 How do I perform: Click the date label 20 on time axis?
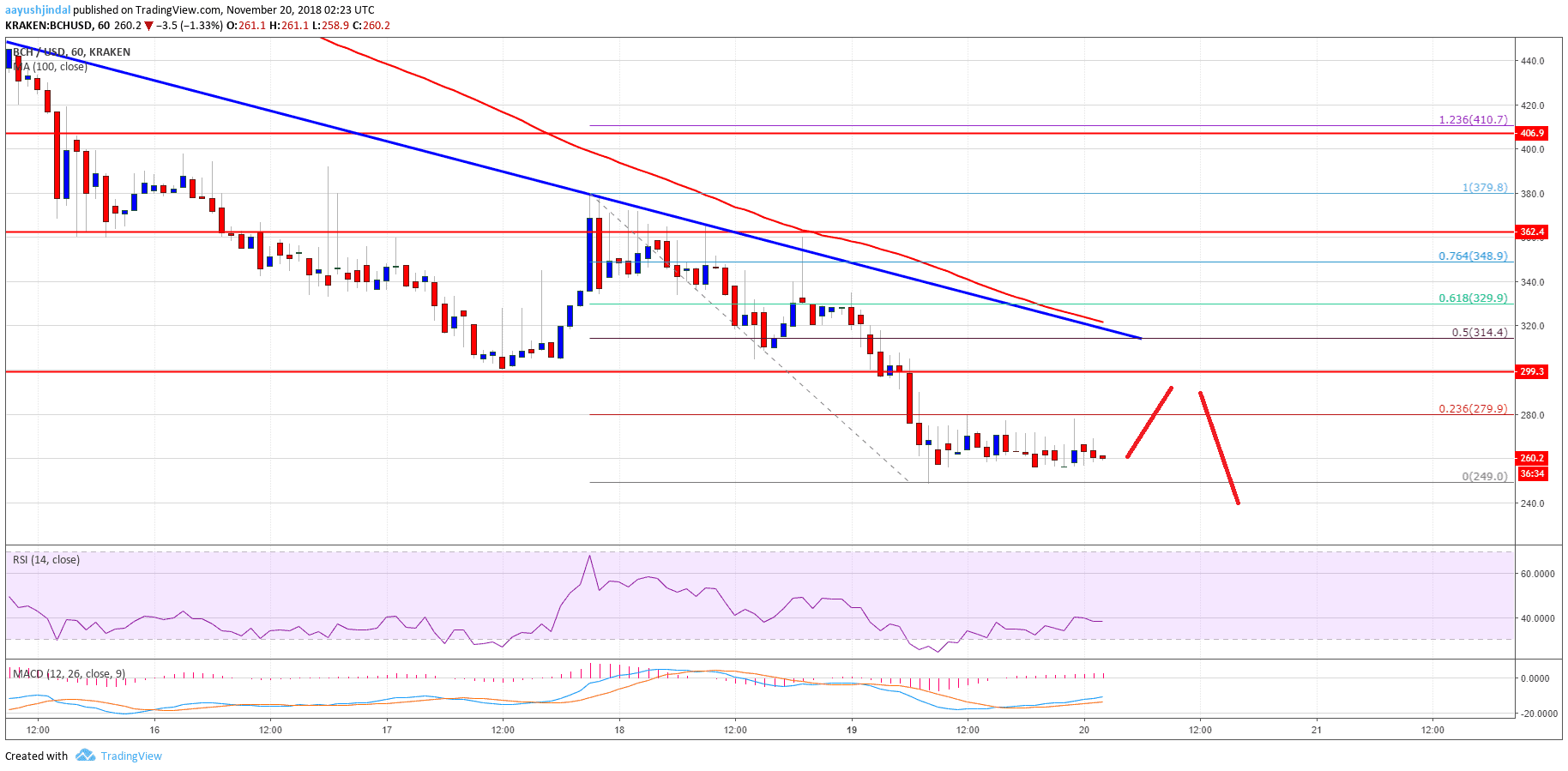1084,730
